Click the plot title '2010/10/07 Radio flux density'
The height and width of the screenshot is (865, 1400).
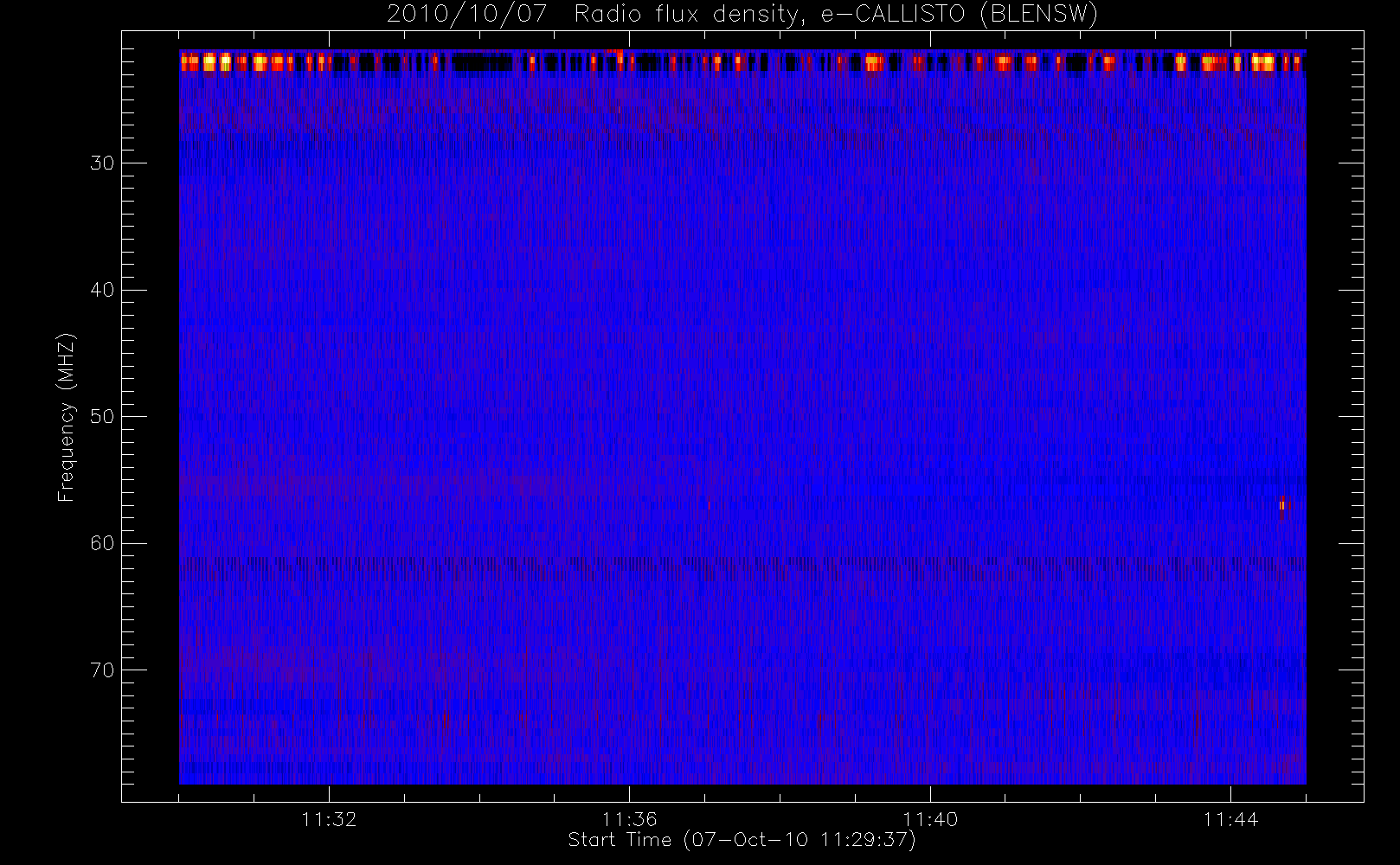point(742,15)
